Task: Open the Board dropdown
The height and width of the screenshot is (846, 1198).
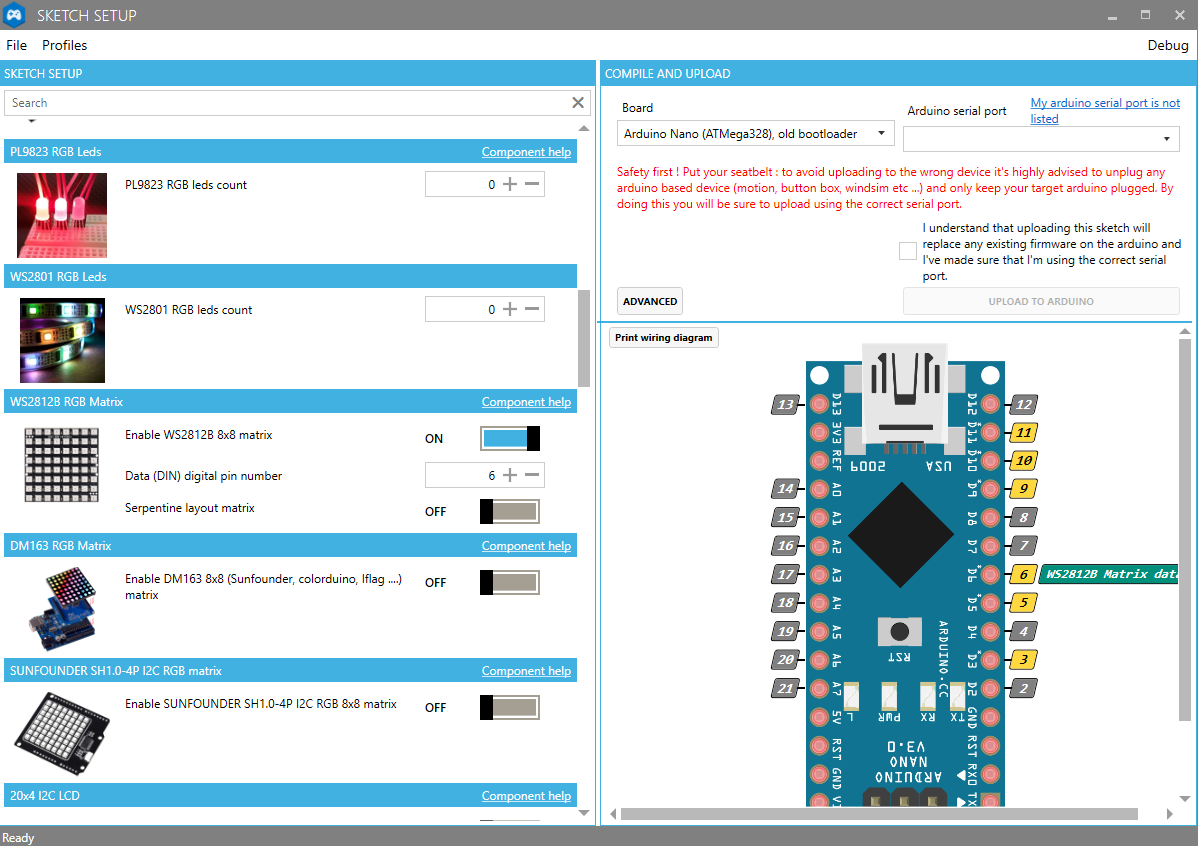Action: click(x=756, y=133)
